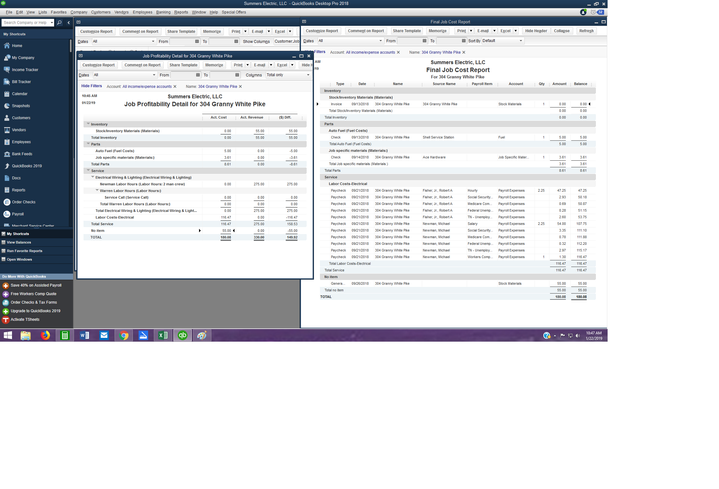Collapse the Inventory section in Job Profitability
Viewport: 719px width, 489px height.
click(x=88, y=124)
